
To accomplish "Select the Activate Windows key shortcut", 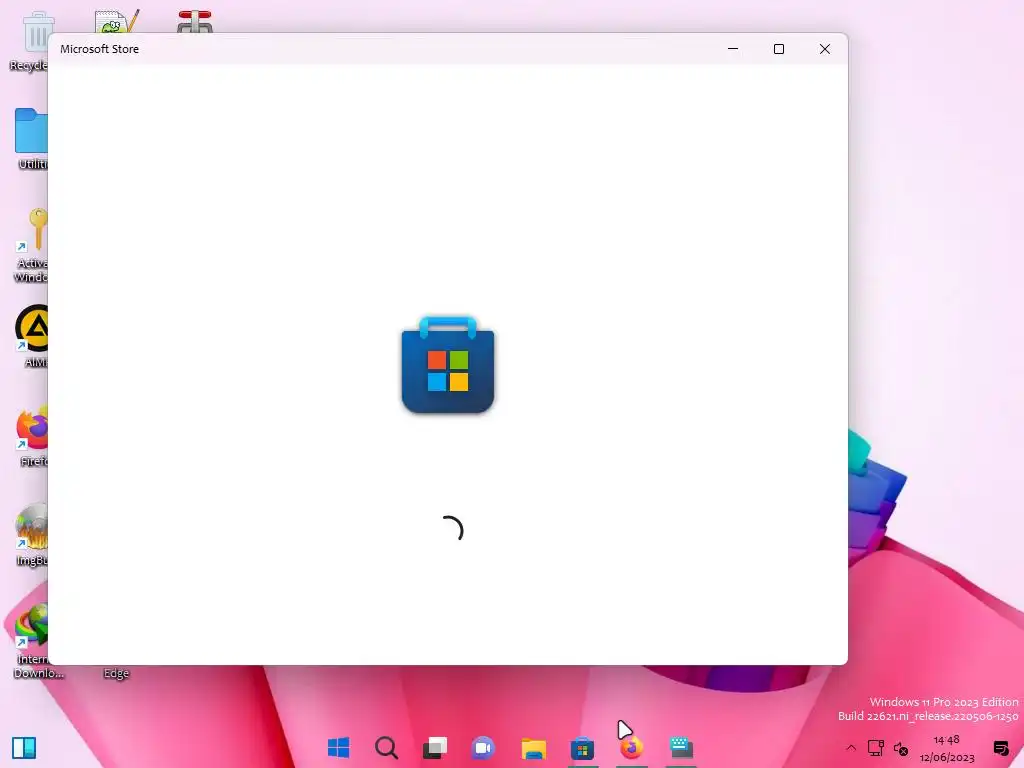I will [30, 245].
